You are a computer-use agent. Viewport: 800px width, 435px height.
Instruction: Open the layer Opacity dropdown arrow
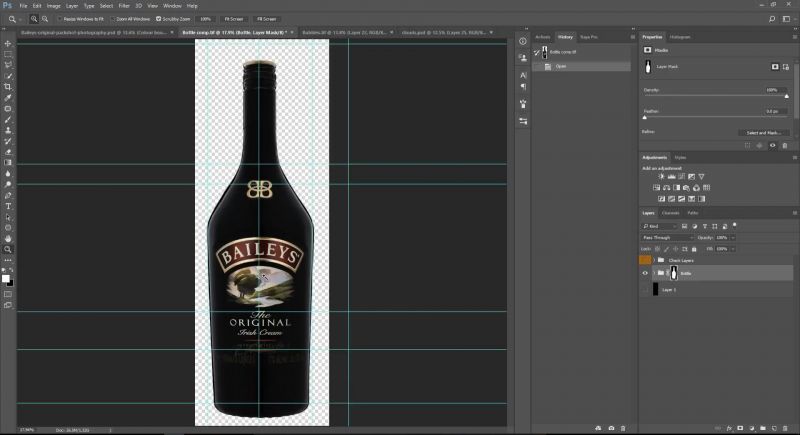(733, 238)
